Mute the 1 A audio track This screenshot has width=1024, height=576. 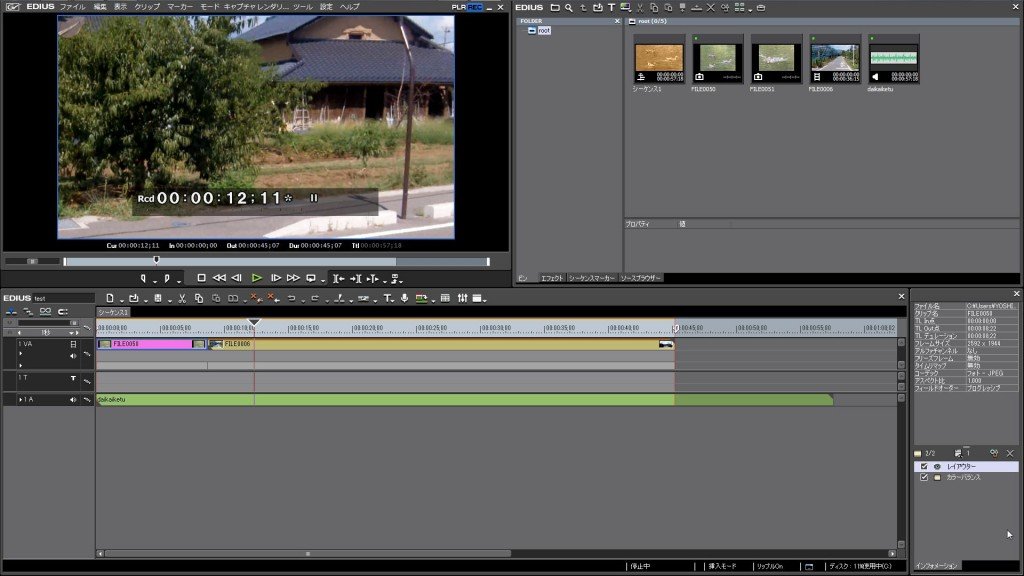pyautogui.click(x=73, y=400)
